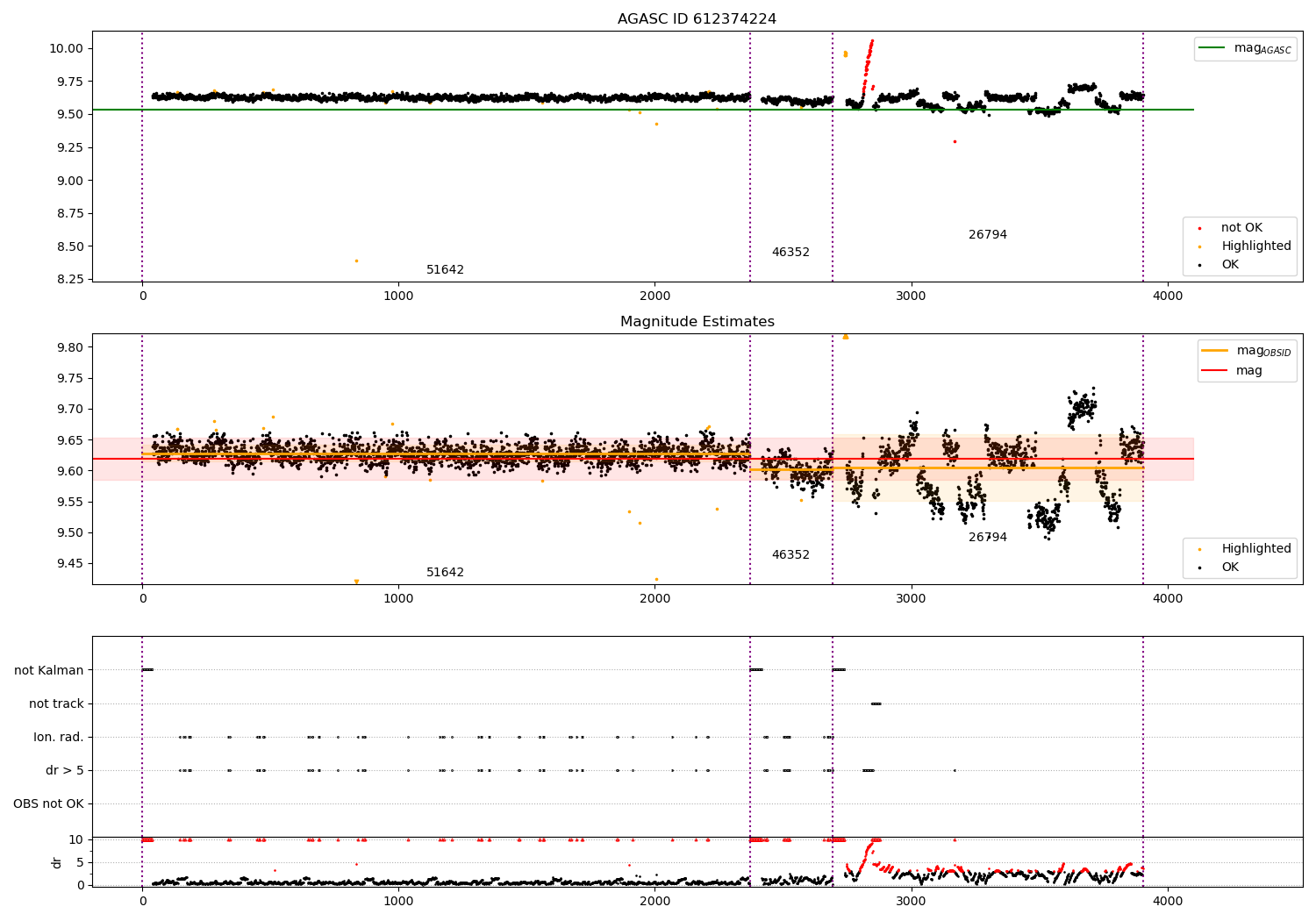Click the red 'not OK' rising data streak in top plot
This screenshot has height=921, width=1316.
pyautogui.click(x=867, y=66)
